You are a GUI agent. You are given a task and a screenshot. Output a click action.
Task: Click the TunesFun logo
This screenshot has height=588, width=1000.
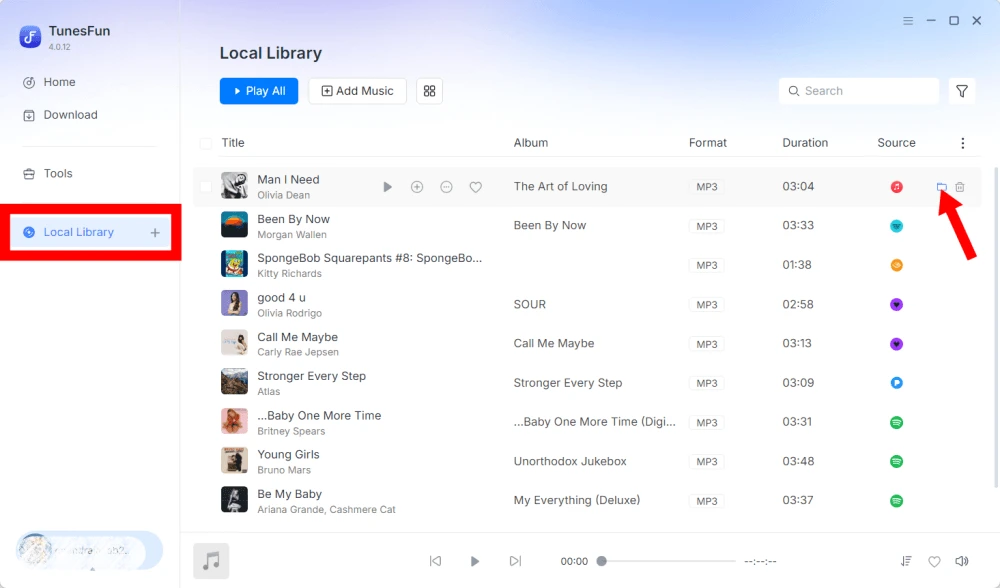coord(30,37)
